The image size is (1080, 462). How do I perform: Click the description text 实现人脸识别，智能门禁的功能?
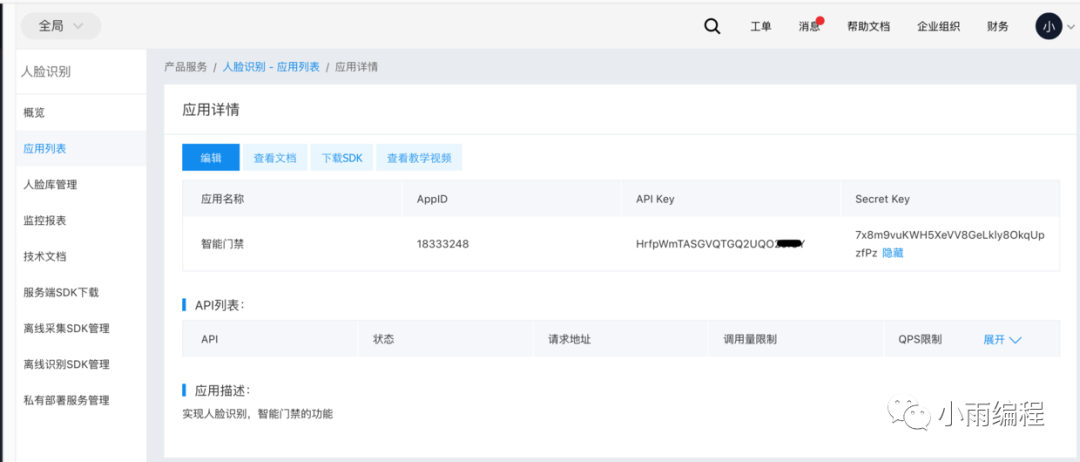pyautogui.click(x=258, y=414)
